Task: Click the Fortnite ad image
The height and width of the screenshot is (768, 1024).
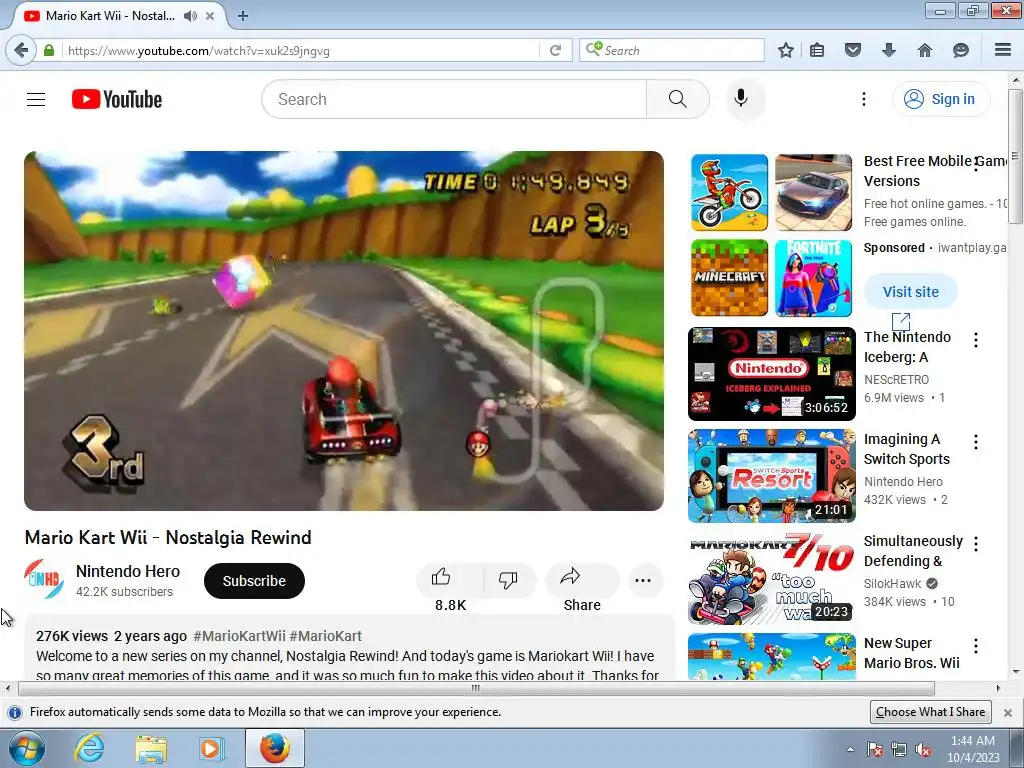Action: [814, 278]
